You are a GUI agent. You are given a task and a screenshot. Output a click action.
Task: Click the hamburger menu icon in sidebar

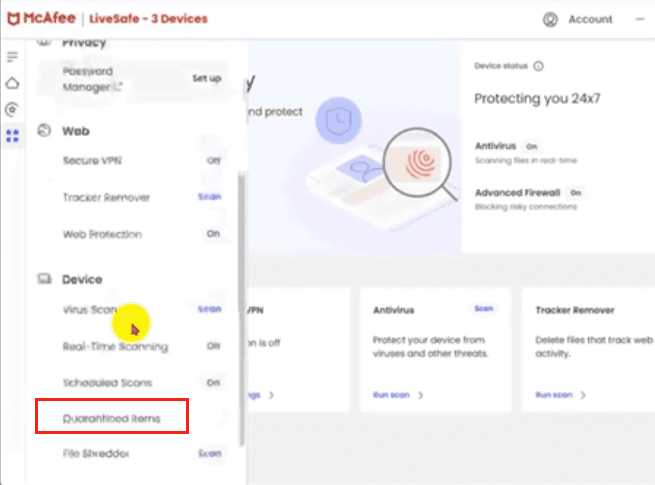tap(13, 56)
